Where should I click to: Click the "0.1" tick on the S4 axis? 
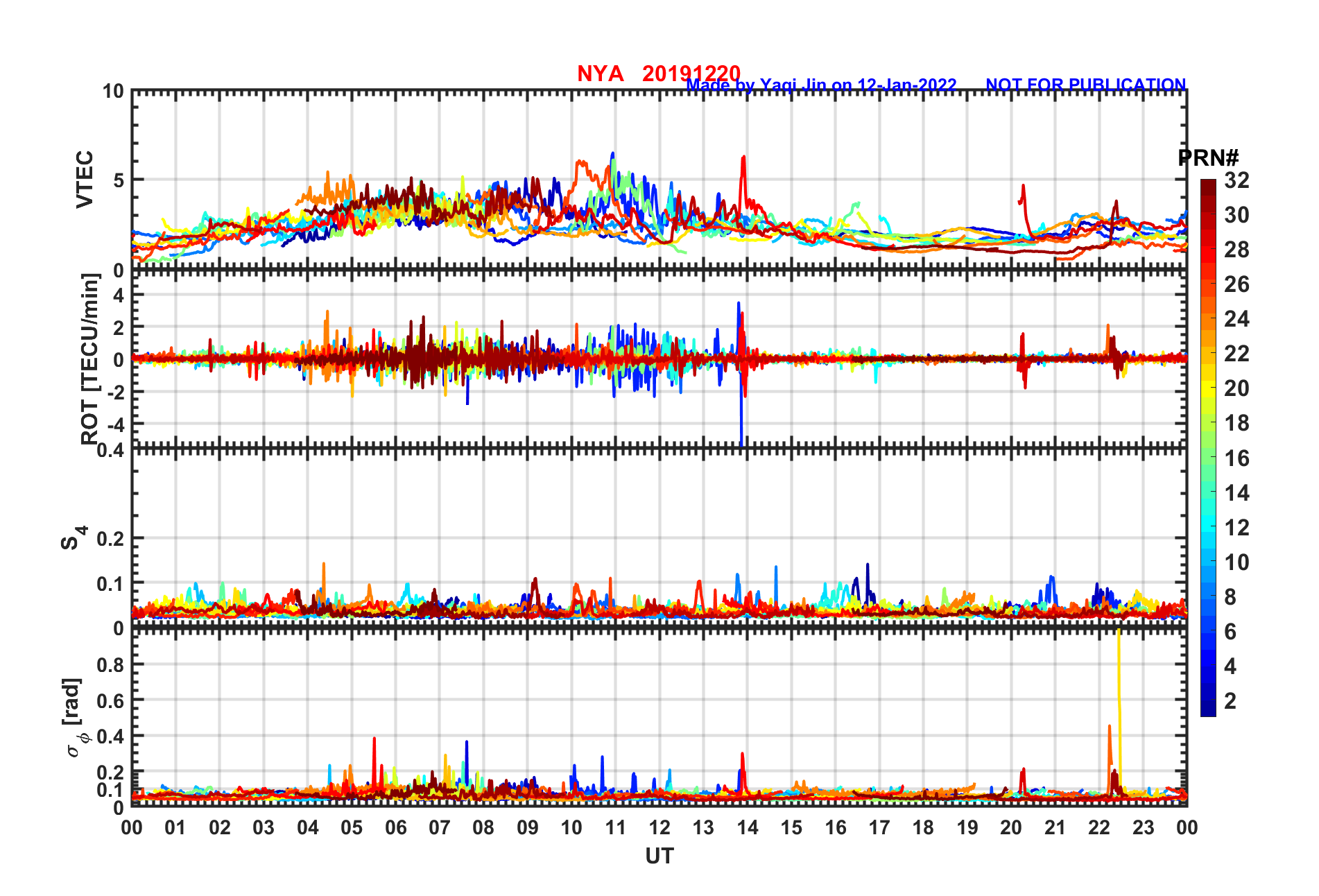pyautogui.click(x=111, y=584)
